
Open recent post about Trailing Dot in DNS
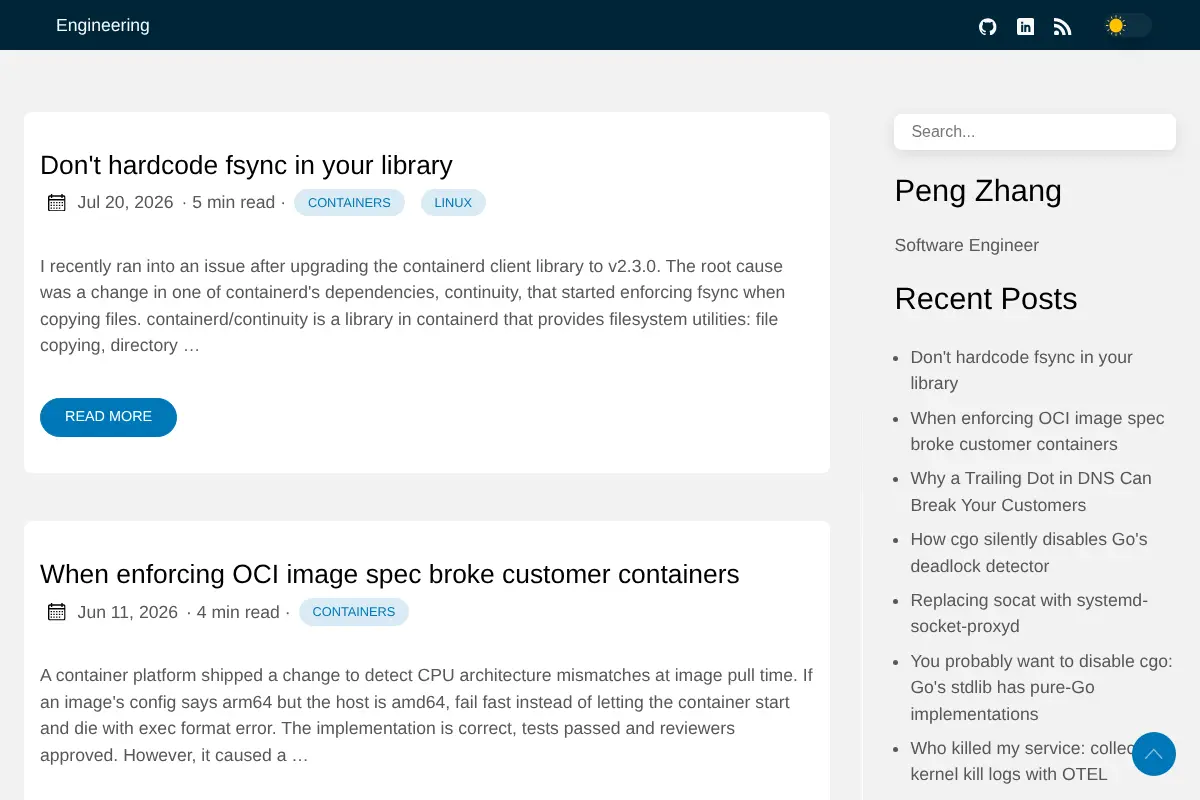tap(1031, 492)
